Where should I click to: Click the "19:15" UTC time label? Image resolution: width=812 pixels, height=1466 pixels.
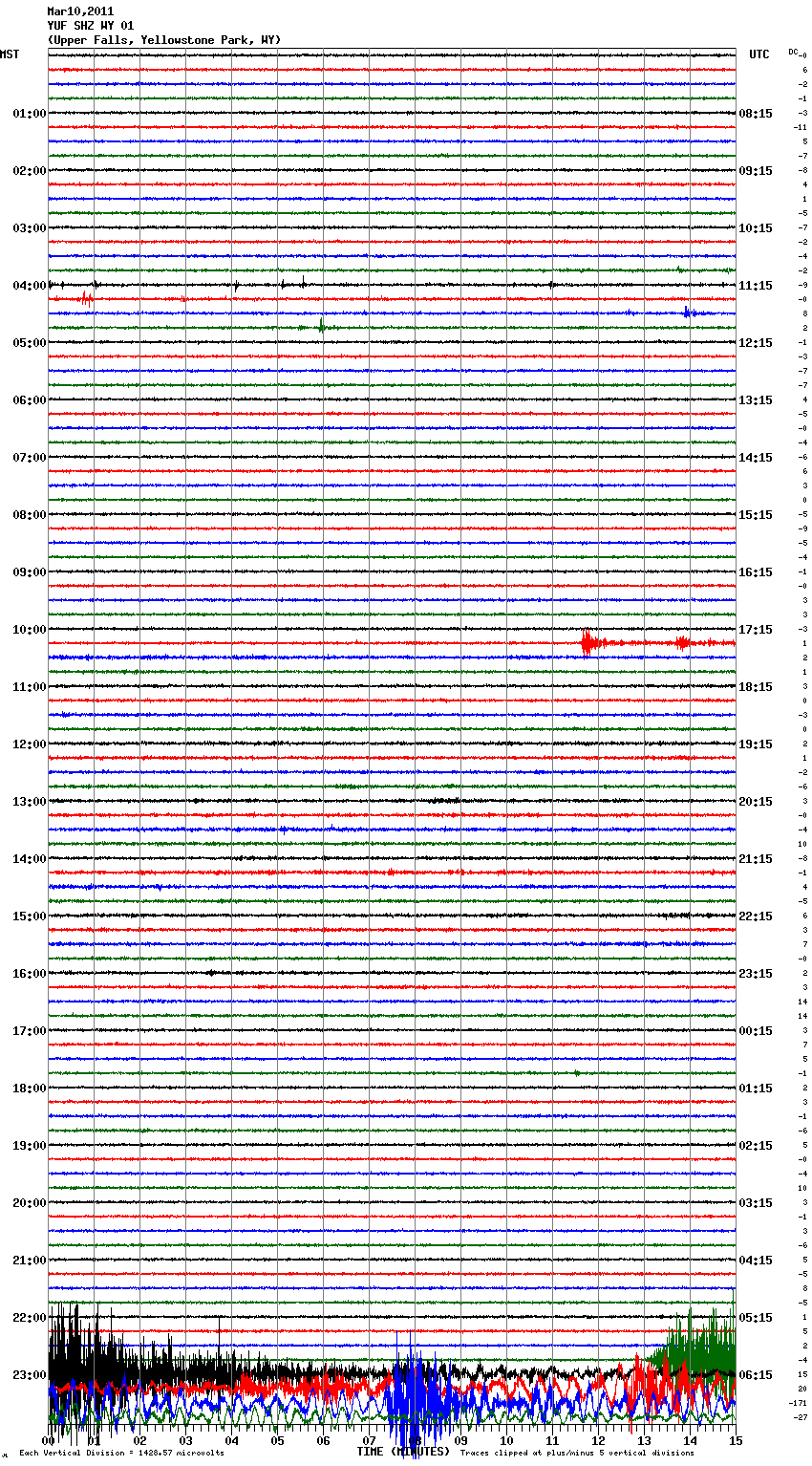click(x=756, y=744)
